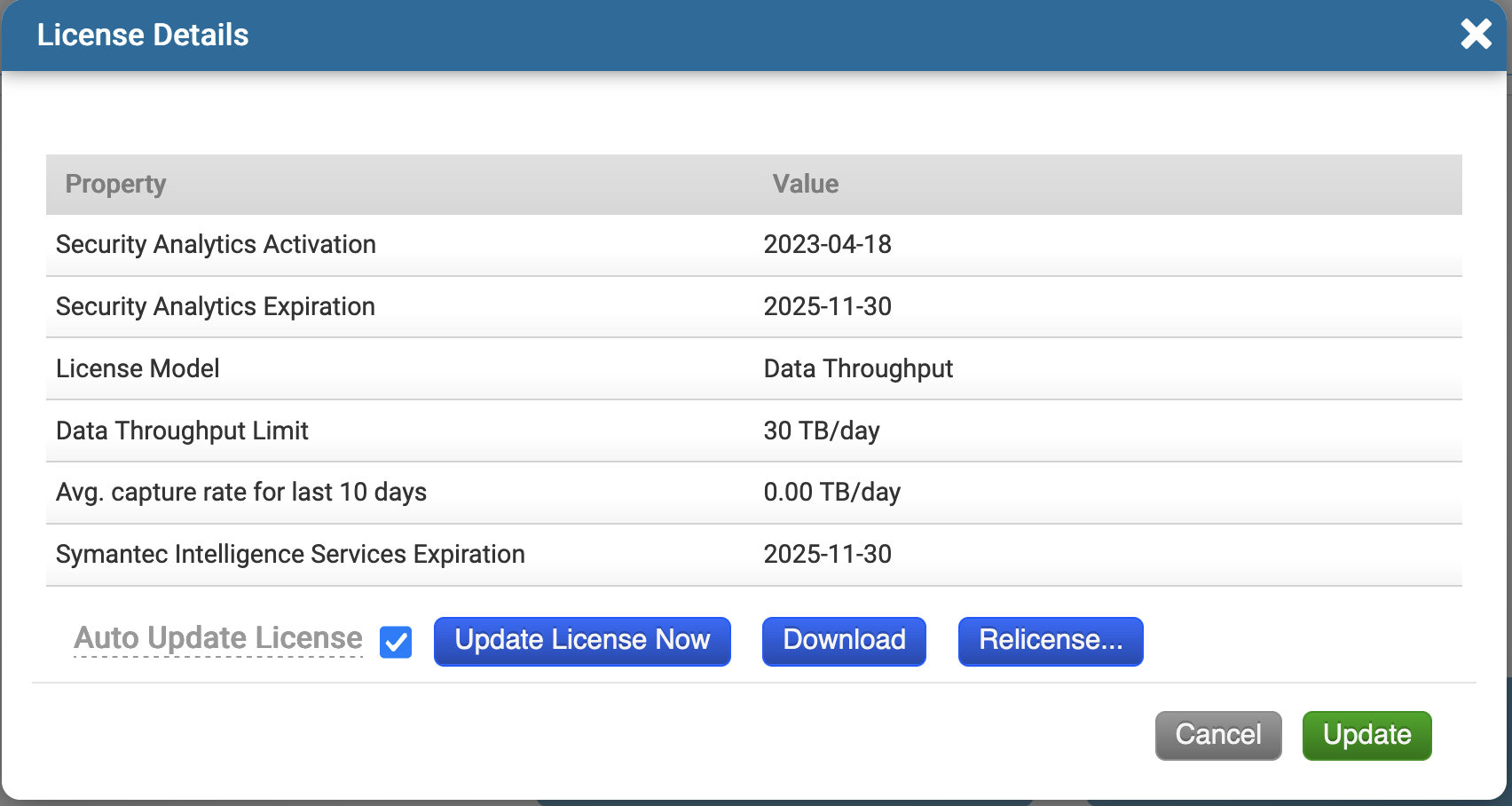Image resolution: width=1512 pixels, height=806 pixels.
Task: Click the License Details title text
Action: pos(143,35)
